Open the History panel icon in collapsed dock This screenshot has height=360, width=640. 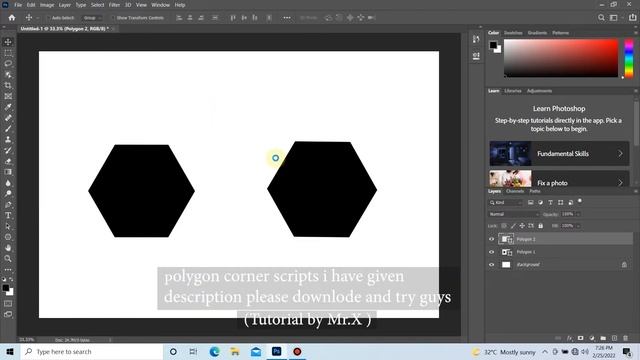(x=476, y=39)
